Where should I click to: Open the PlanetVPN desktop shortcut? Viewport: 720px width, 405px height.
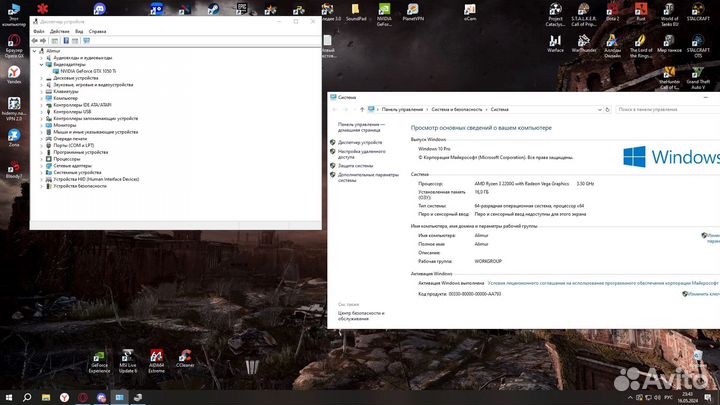[413, 12]
